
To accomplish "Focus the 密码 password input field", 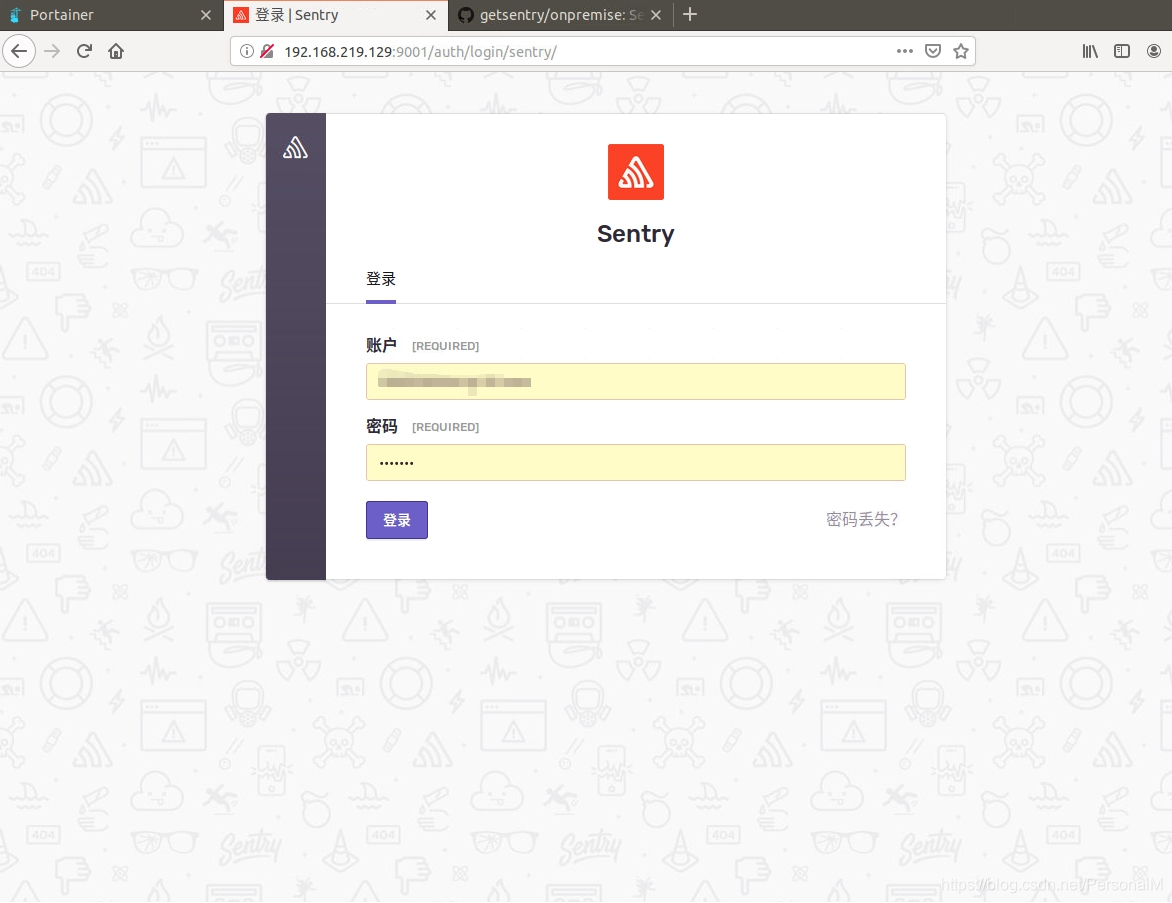I will (x=635, y=463).
